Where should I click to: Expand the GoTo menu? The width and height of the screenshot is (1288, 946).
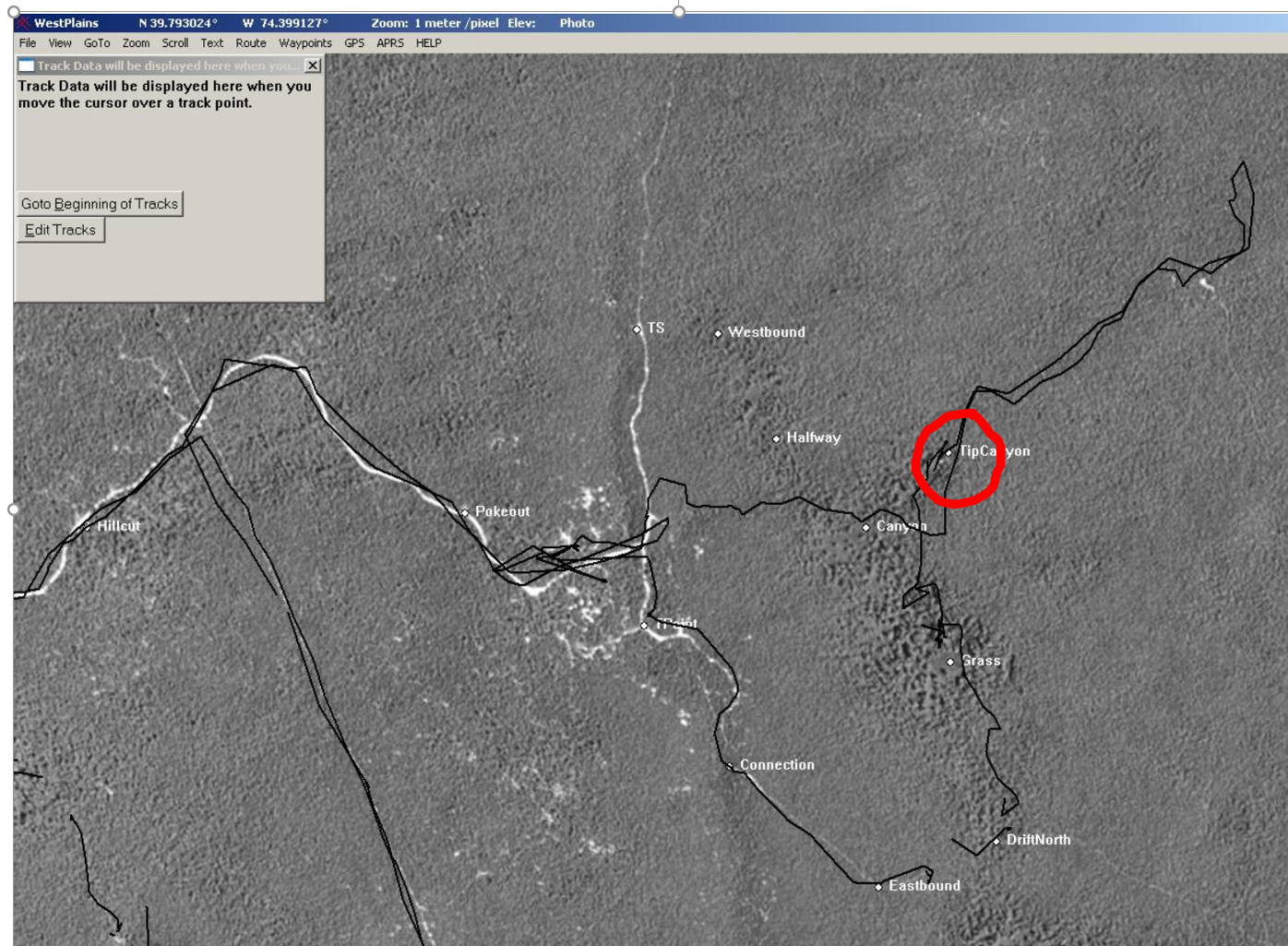97,43
